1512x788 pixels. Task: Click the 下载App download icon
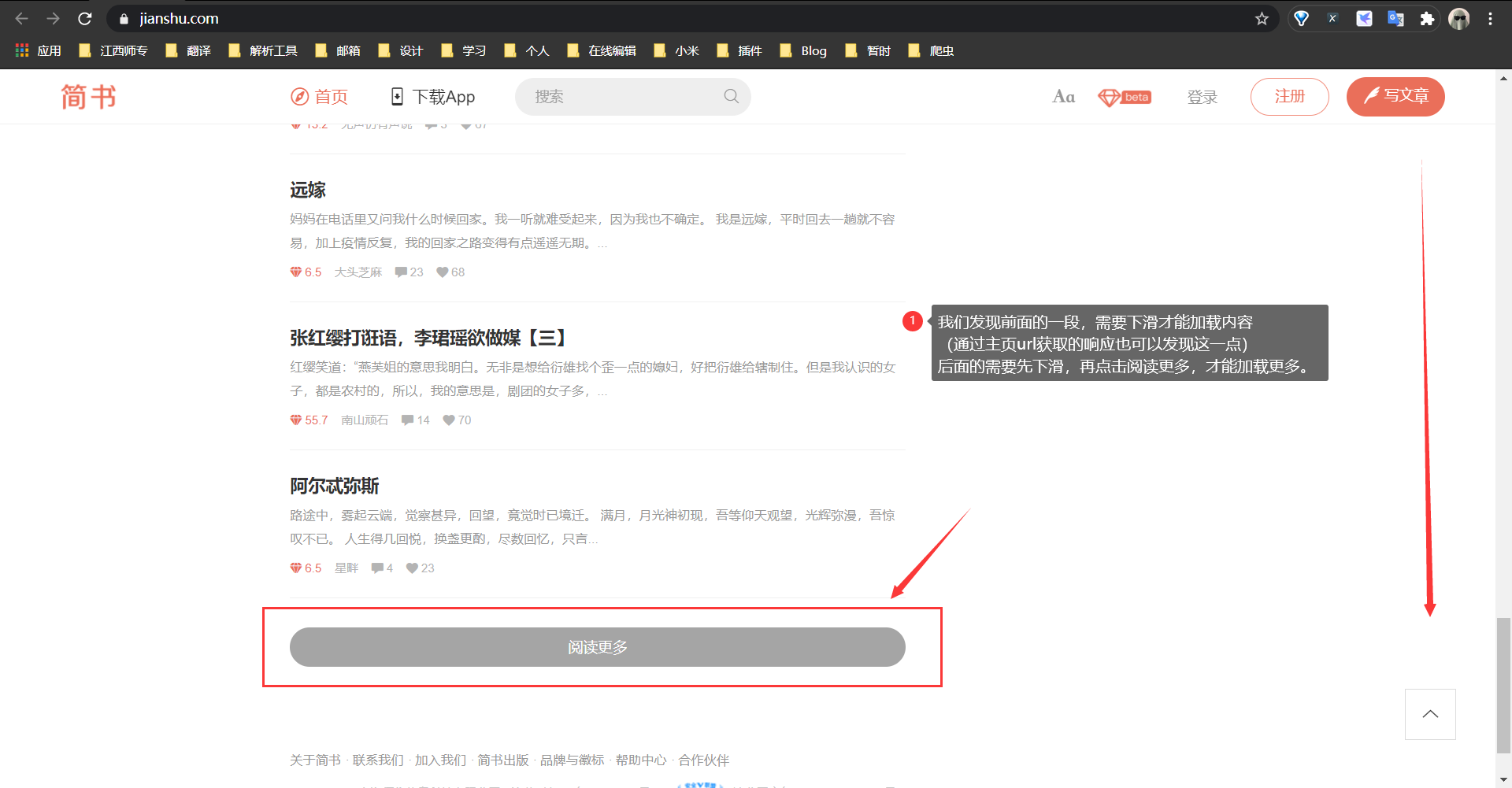point(398,96)
